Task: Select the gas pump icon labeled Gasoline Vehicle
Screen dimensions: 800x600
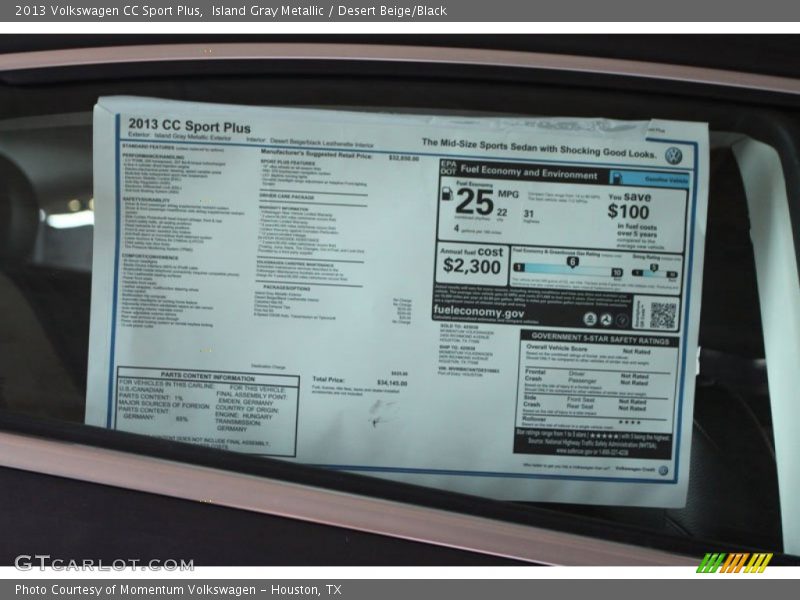Action: pyautogui.click(x=617, y=178)
